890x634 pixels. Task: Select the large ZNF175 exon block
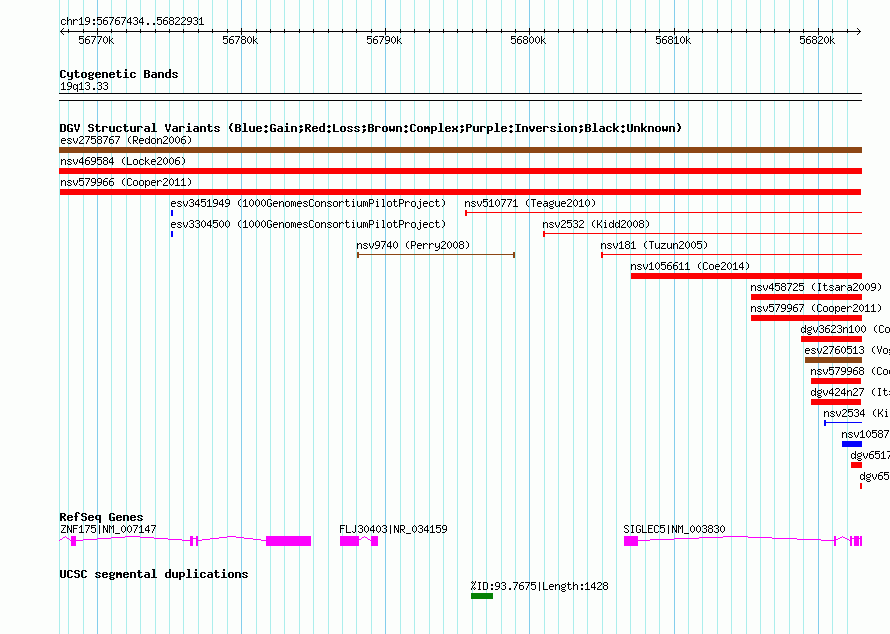coord(288,541)
